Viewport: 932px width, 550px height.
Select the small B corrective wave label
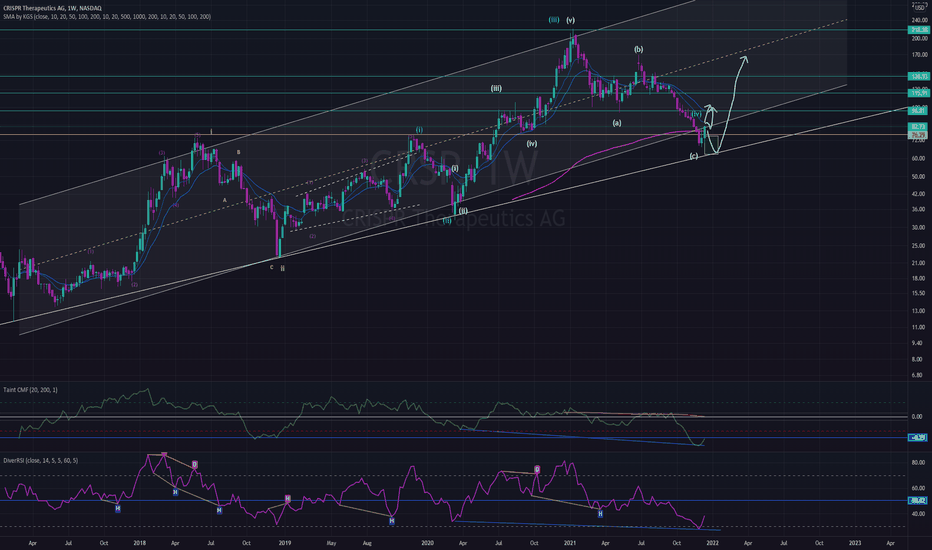point(238,152)
